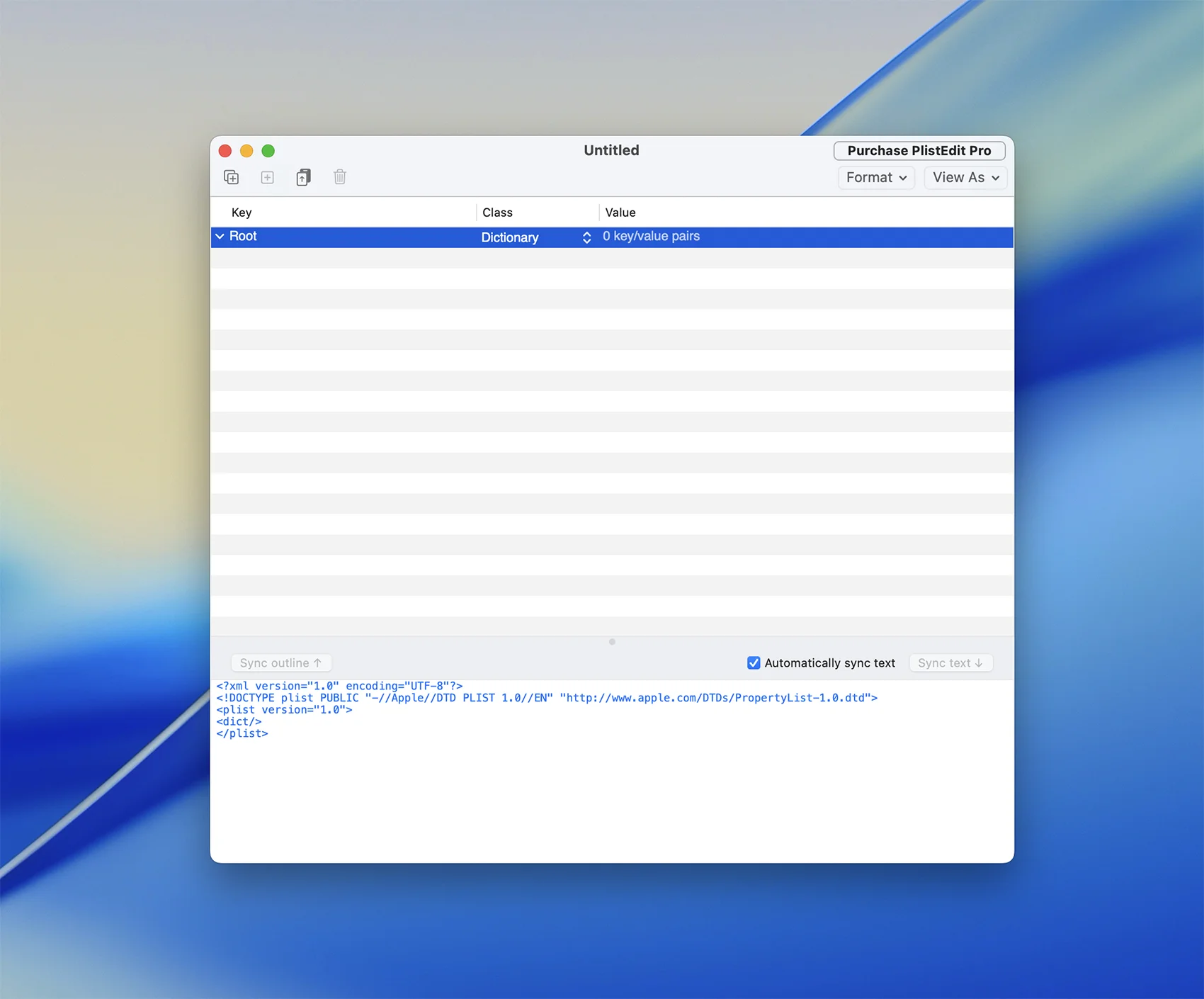1204x999 pixels.
Task: Click the New Child toolbar icon
Action: (232, 177)
